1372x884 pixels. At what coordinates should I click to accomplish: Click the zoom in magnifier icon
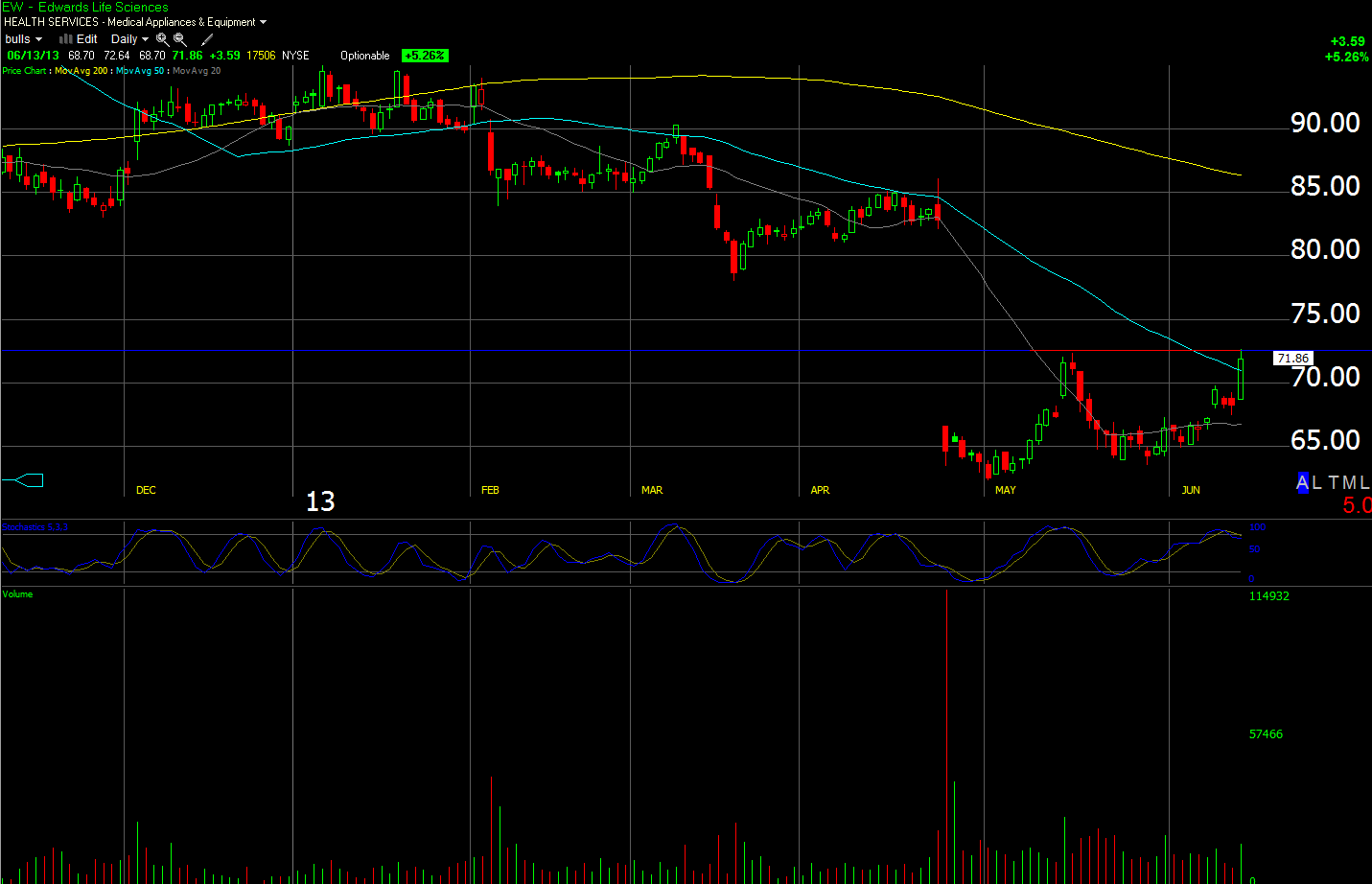click(x=162, y=39)
